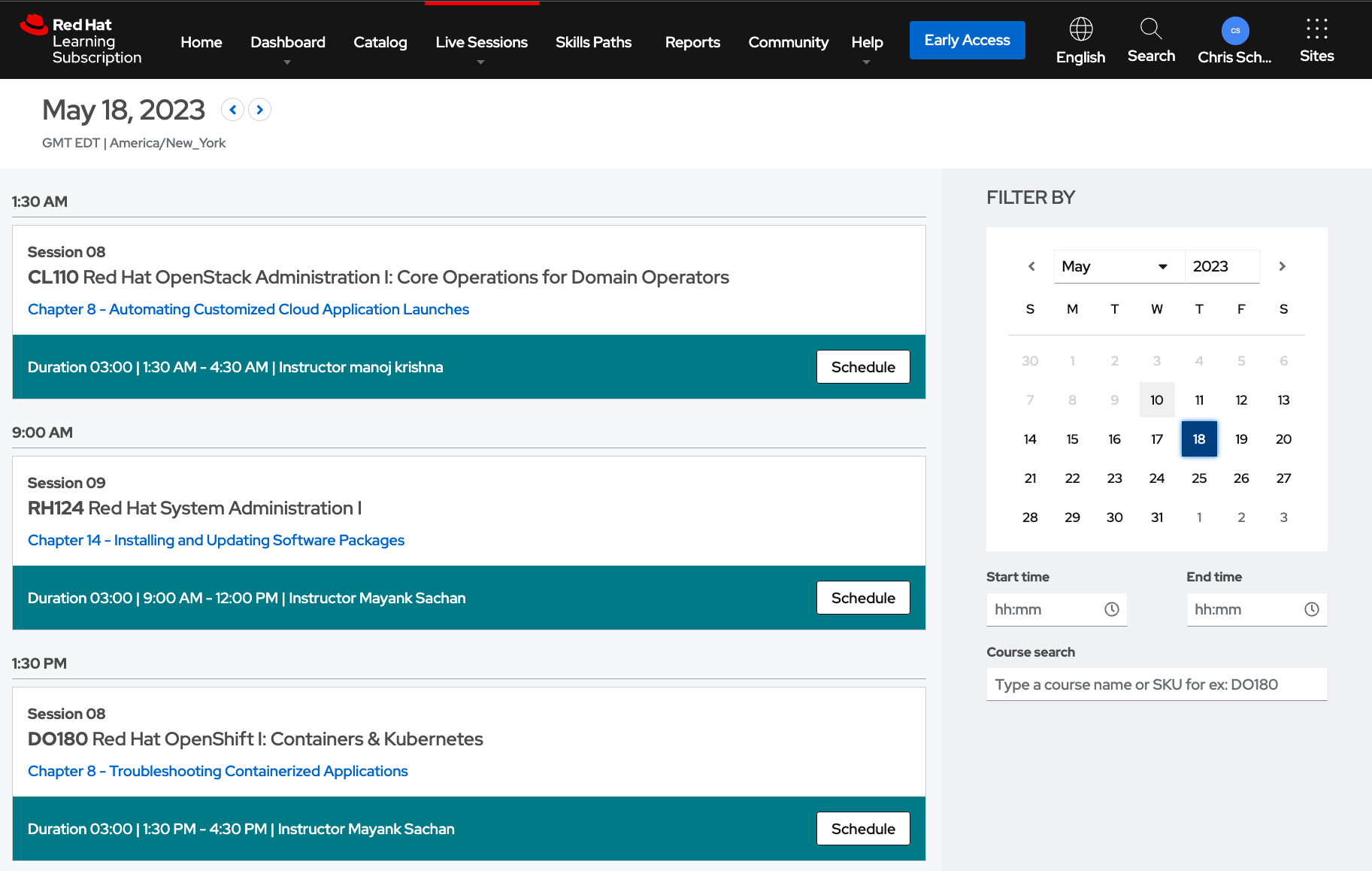Click the clock icon in Start time

(1111, 609)
